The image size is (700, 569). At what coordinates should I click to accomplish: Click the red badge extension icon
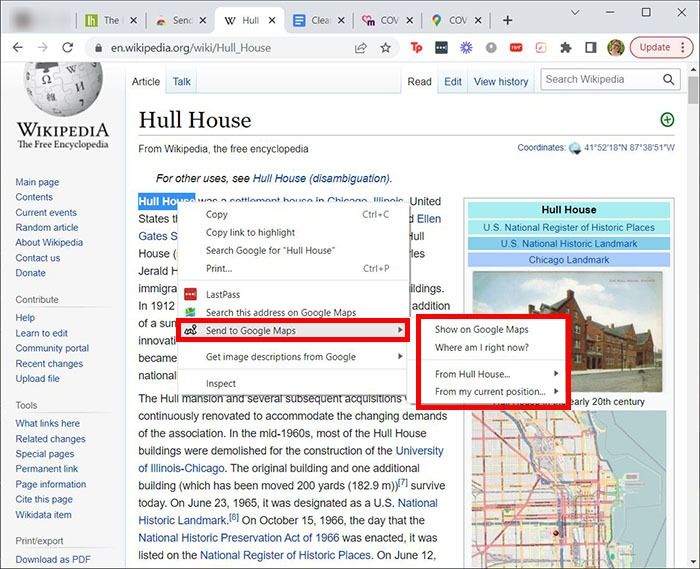click(516, 47)
